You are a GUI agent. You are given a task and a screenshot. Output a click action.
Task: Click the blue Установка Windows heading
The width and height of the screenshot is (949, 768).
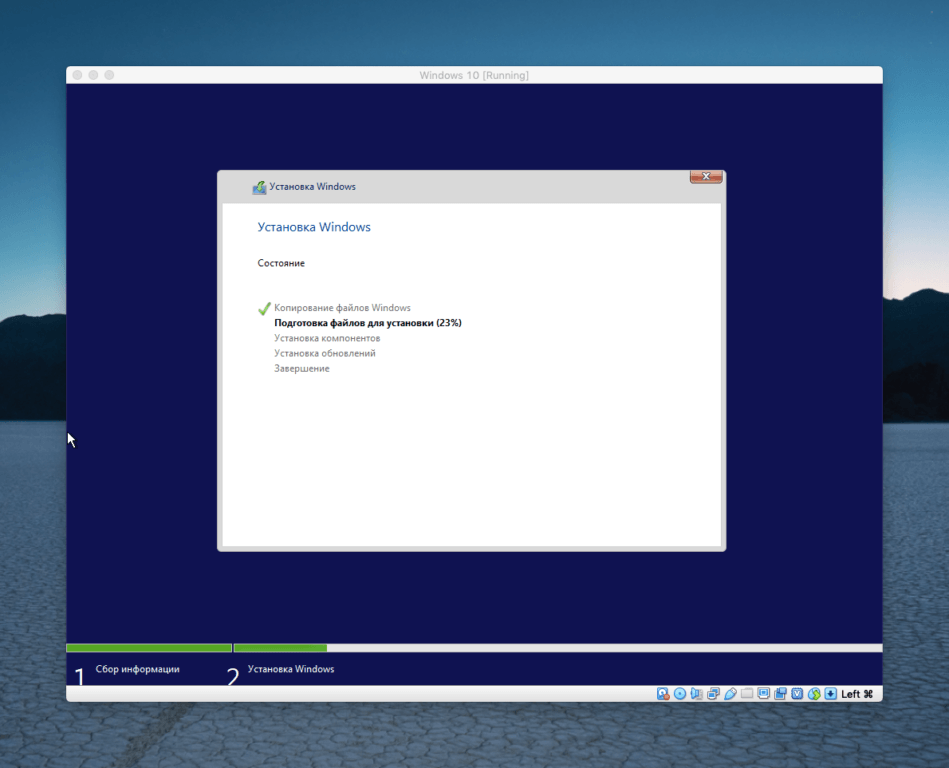tap(314, 227)
